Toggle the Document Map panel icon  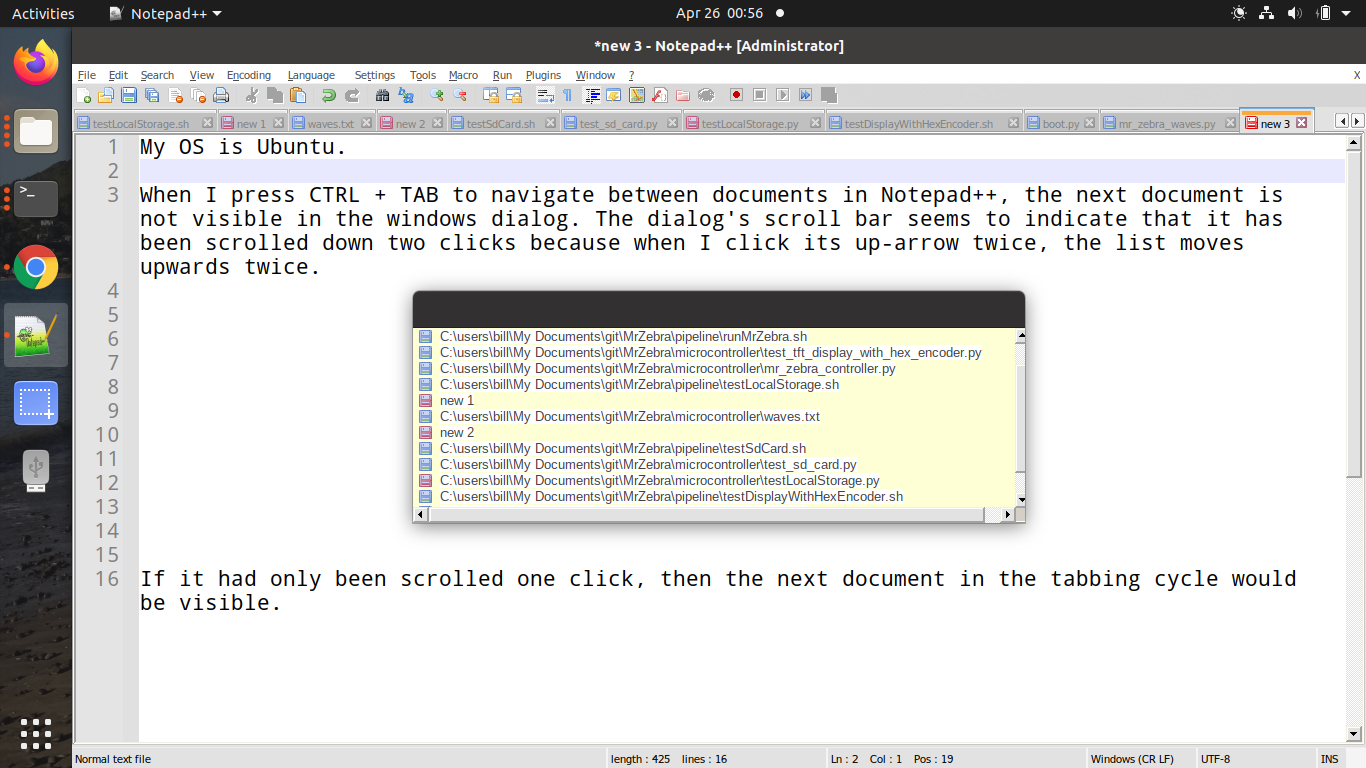point(636,95)
